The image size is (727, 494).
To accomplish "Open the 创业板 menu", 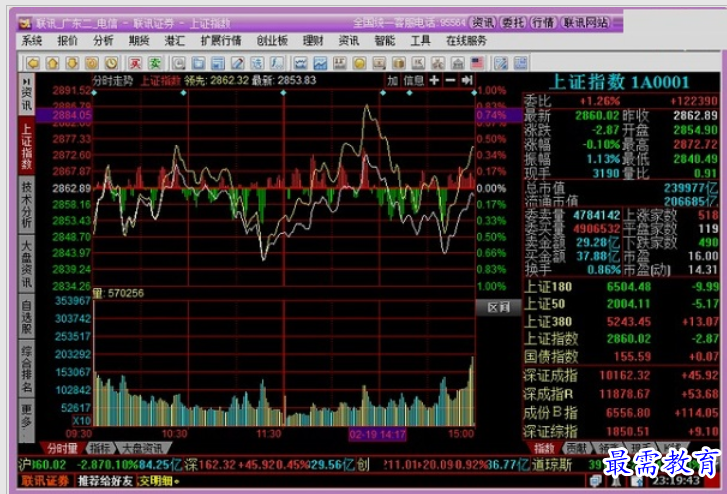I will tap(272, 41).
